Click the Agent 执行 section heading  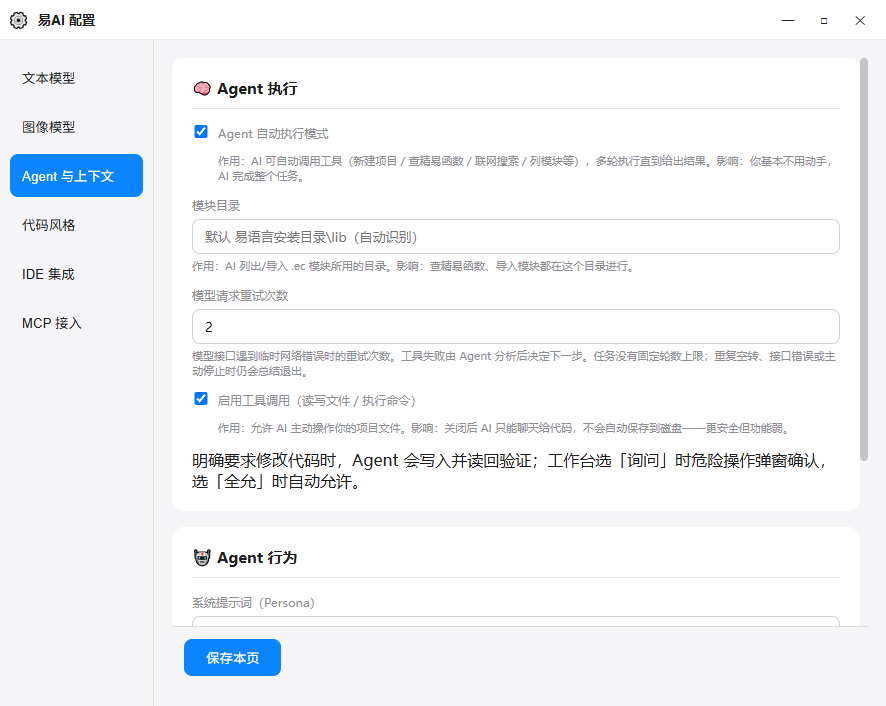click(x=257, y=89)
